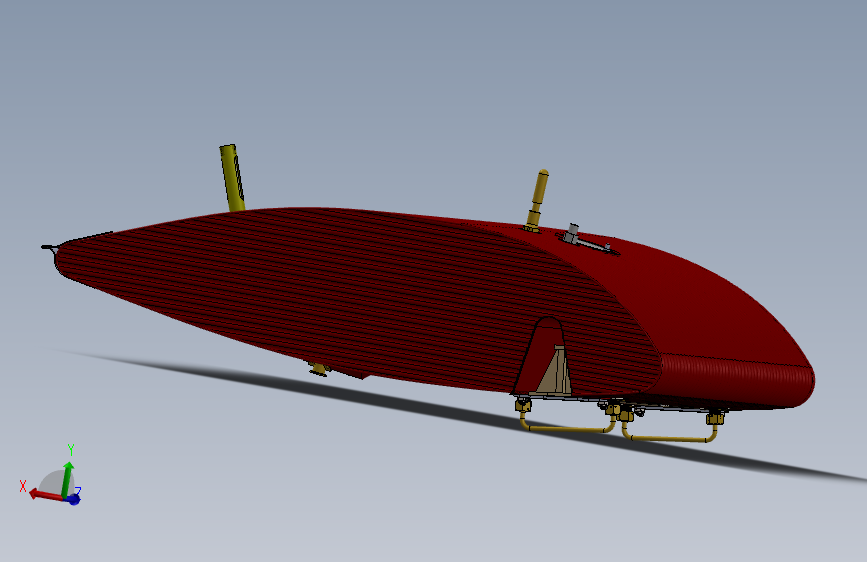Select the tall yellow slotted tube on top
Screen dimensions: 867x562
(232, 178)
